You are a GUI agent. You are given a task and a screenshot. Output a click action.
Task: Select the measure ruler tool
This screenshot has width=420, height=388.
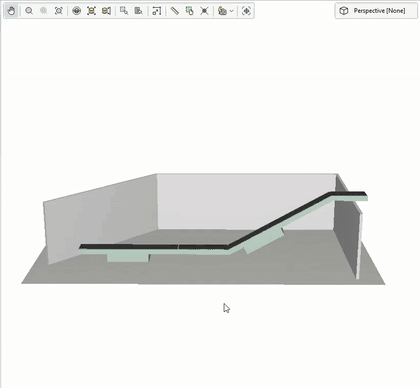point(175,11)
